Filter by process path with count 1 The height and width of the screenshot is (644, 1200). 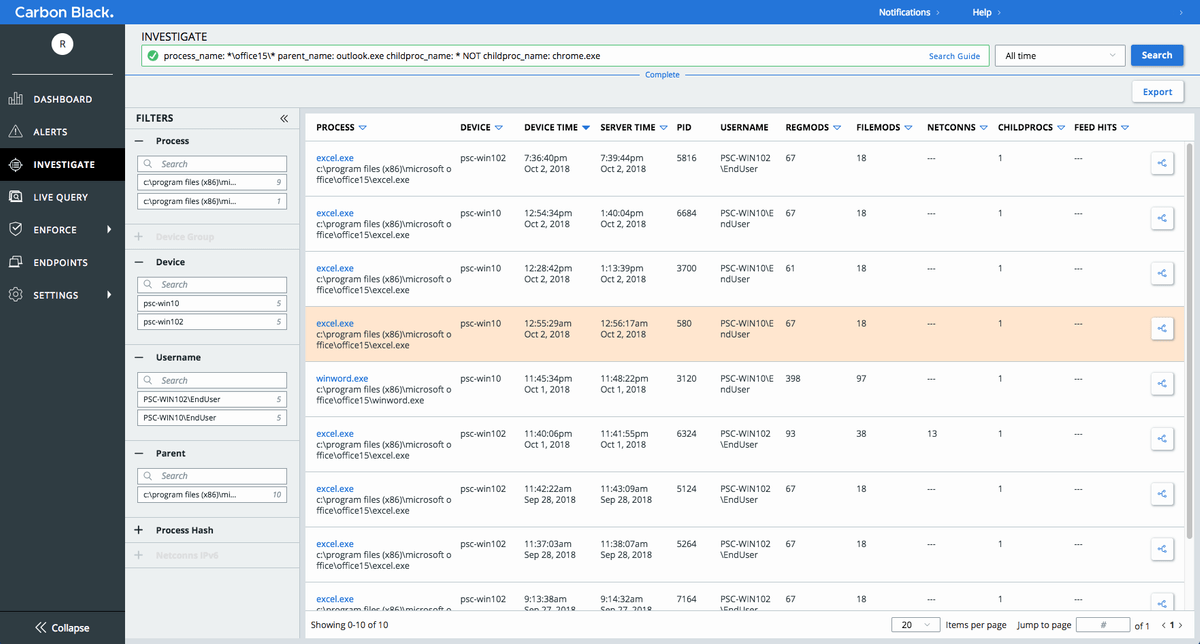pyautogui.click(x=212, y=201)
